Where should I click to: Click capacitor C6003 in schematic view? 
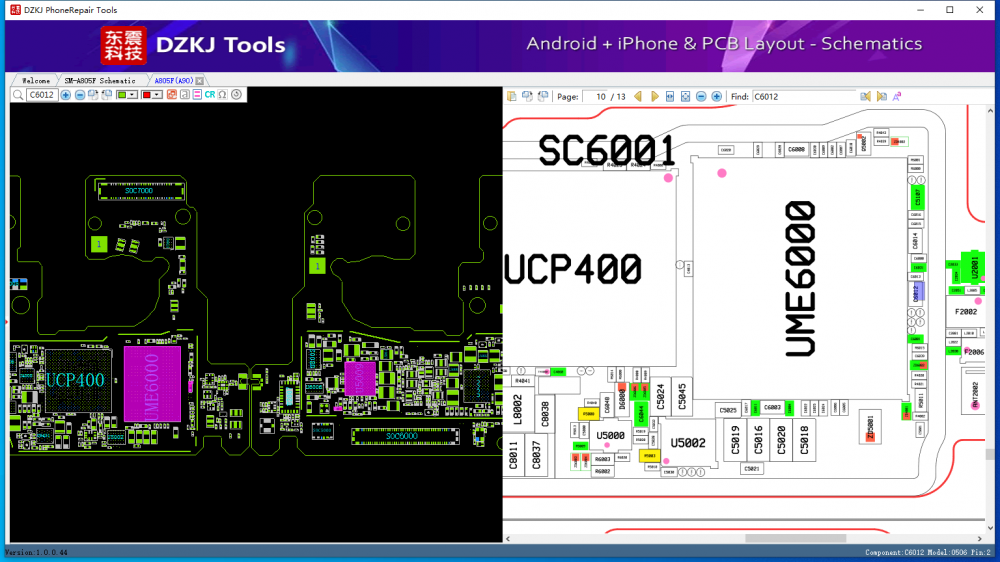772,408
